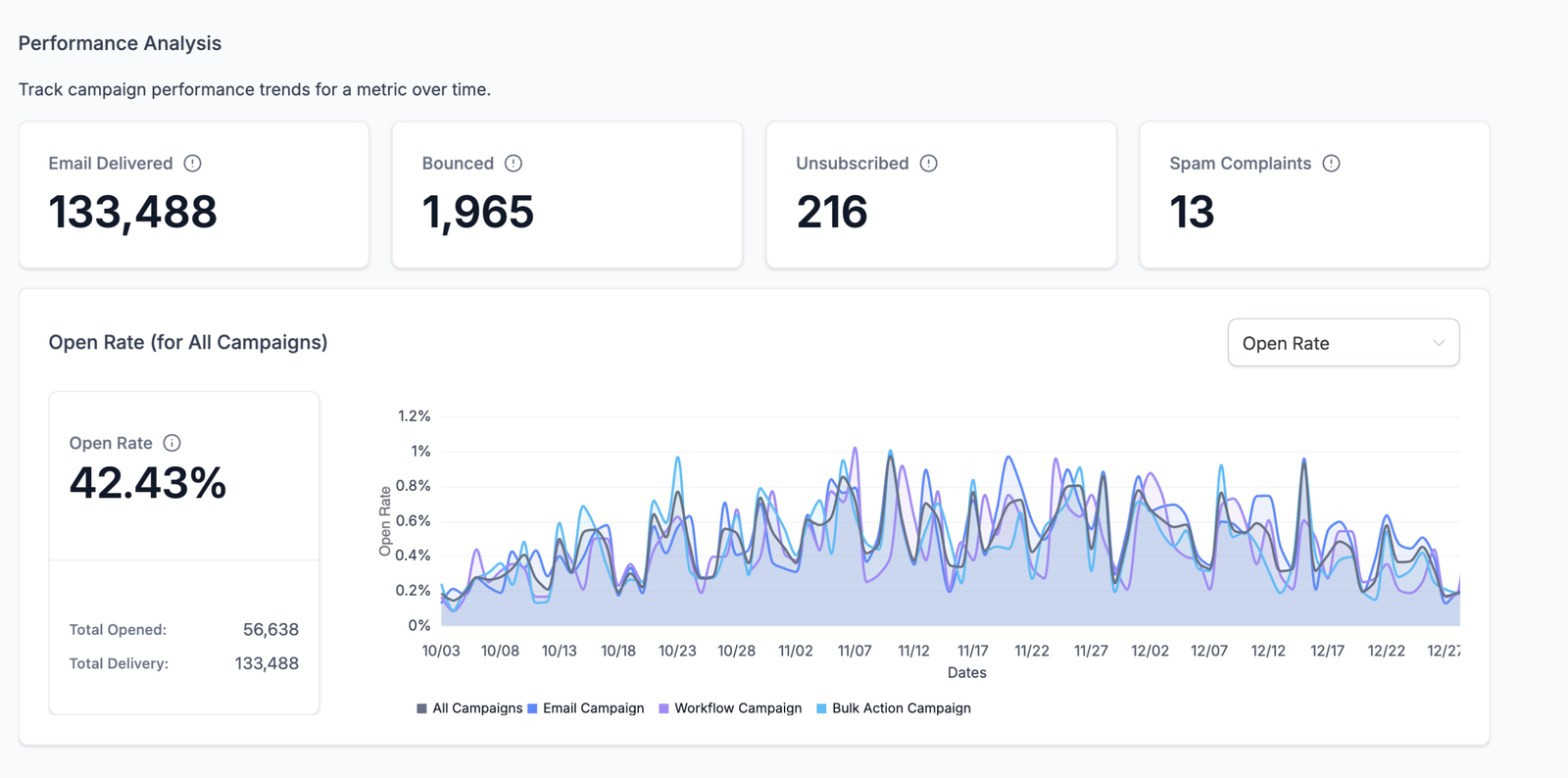Click the Total Opened value 56,638
The image size is (1568, 778).
click(270, 630)
